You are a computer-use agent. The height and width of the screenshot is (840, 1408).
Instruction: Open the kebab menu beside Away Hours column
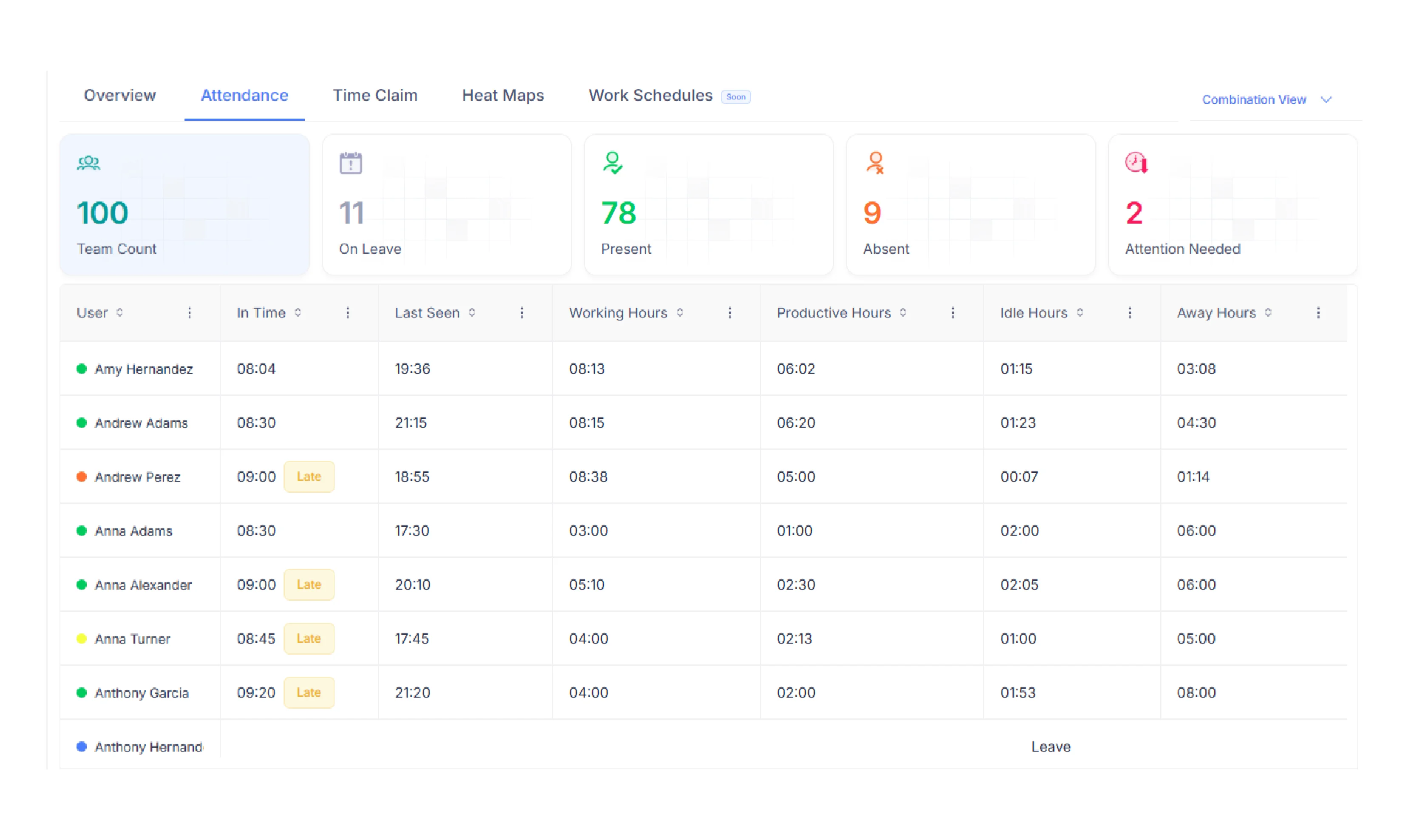[1319, 312]
